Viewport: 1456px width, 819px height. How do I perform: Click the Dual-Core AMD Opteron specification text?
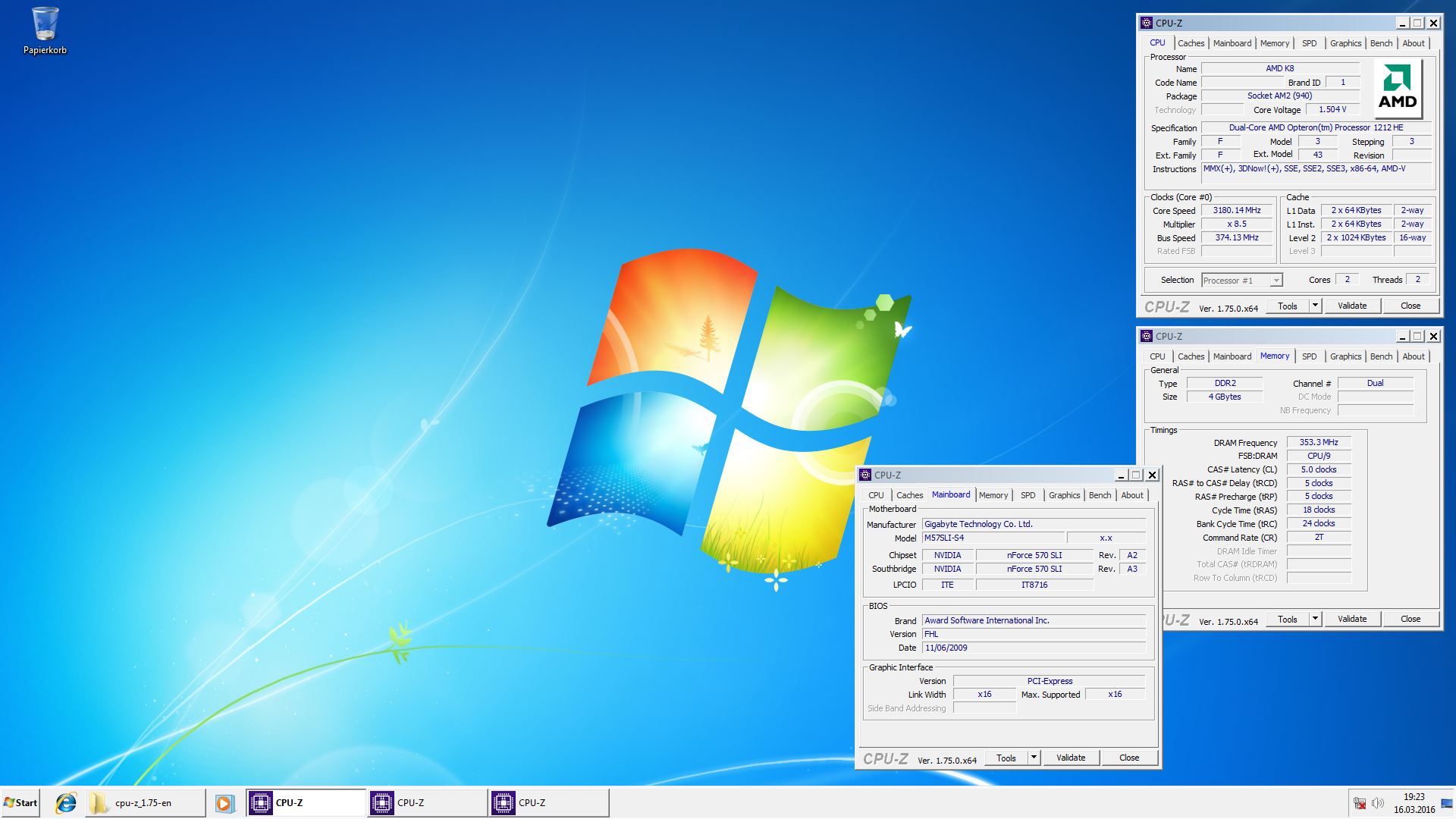point(1316,127)
